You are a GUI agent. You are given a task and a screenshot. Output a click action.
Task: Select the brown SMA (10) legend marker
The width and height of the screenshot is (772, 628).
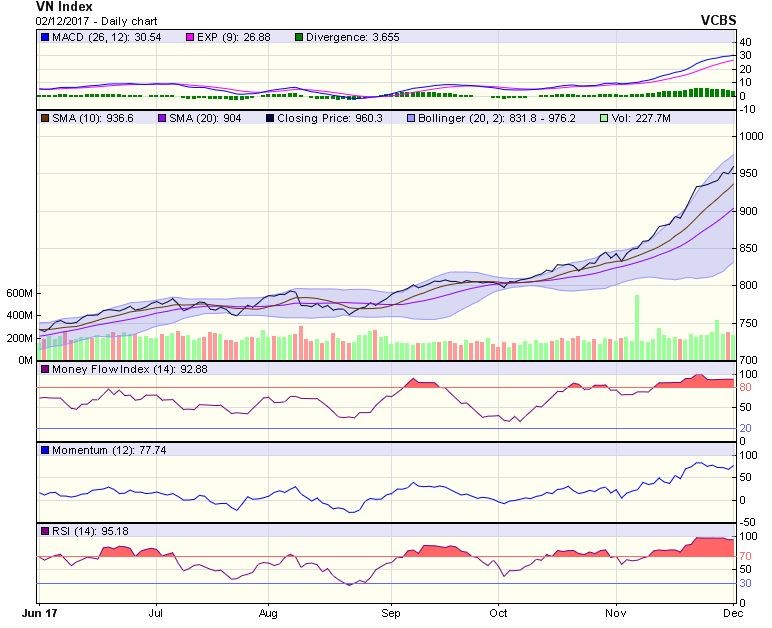(x=44, y=117)
